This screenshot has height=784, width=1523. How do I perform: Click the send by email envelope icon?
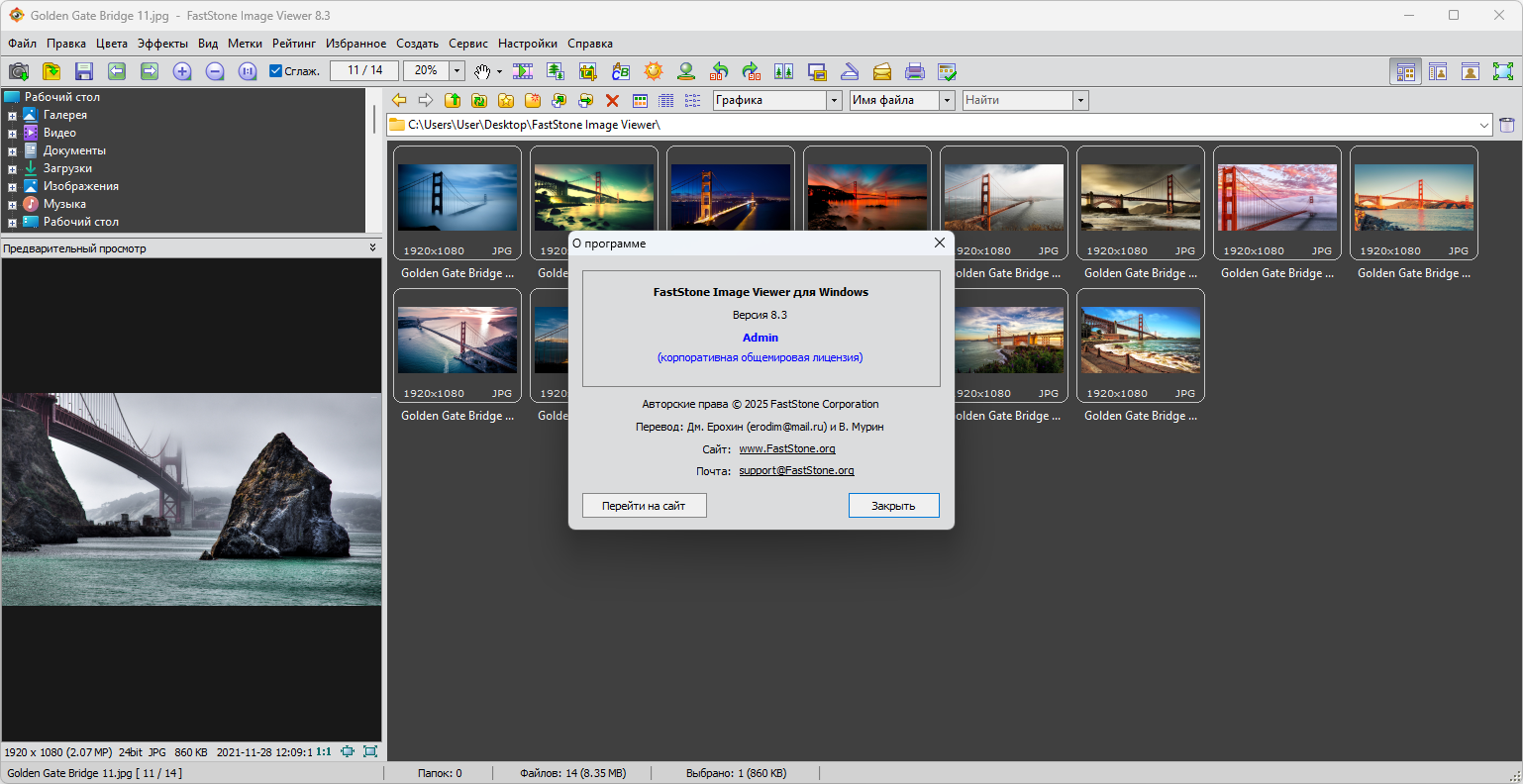pos(882,71)
